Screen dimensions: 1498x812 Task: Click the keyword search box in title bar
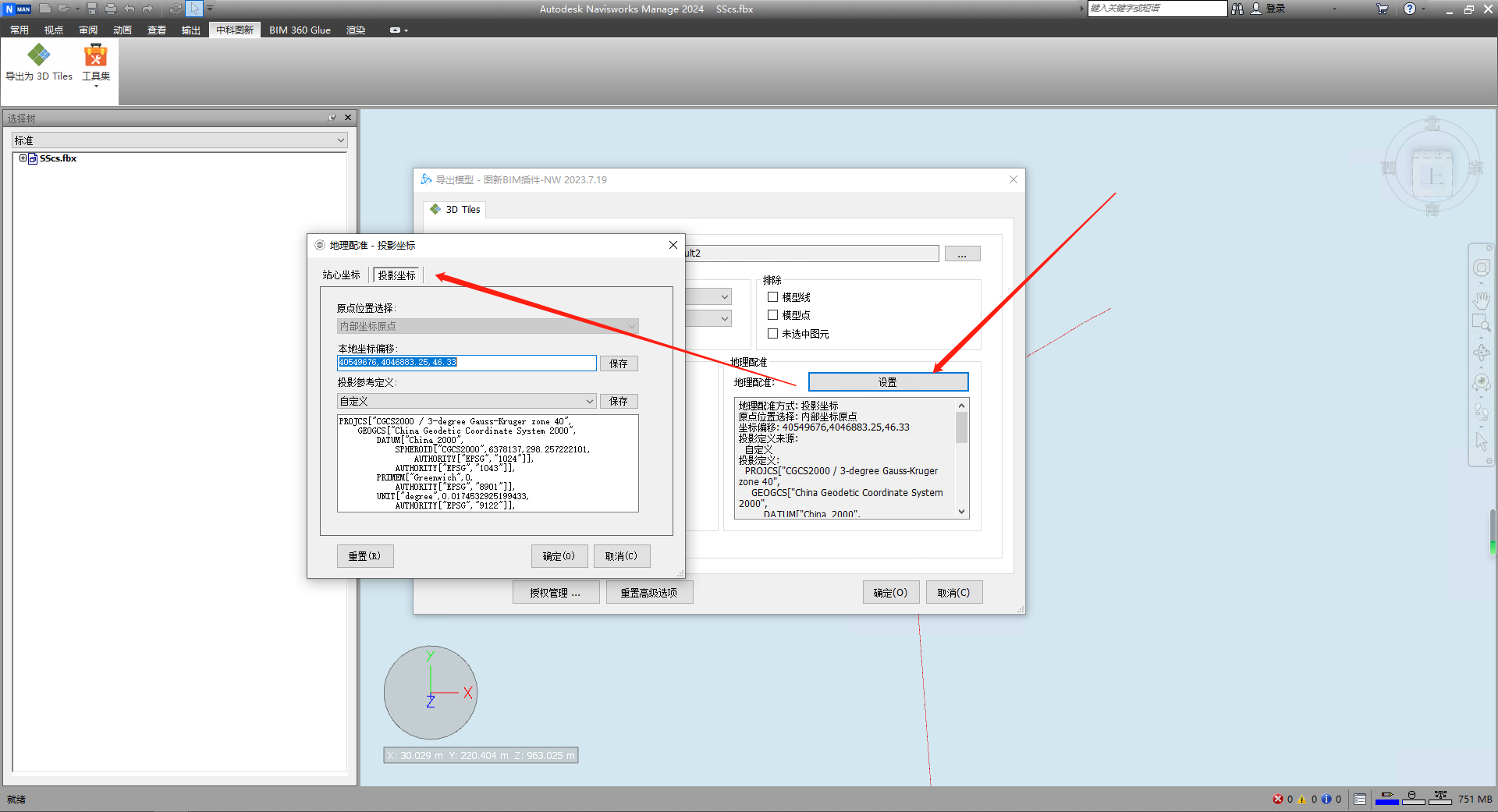point(1157,9)
